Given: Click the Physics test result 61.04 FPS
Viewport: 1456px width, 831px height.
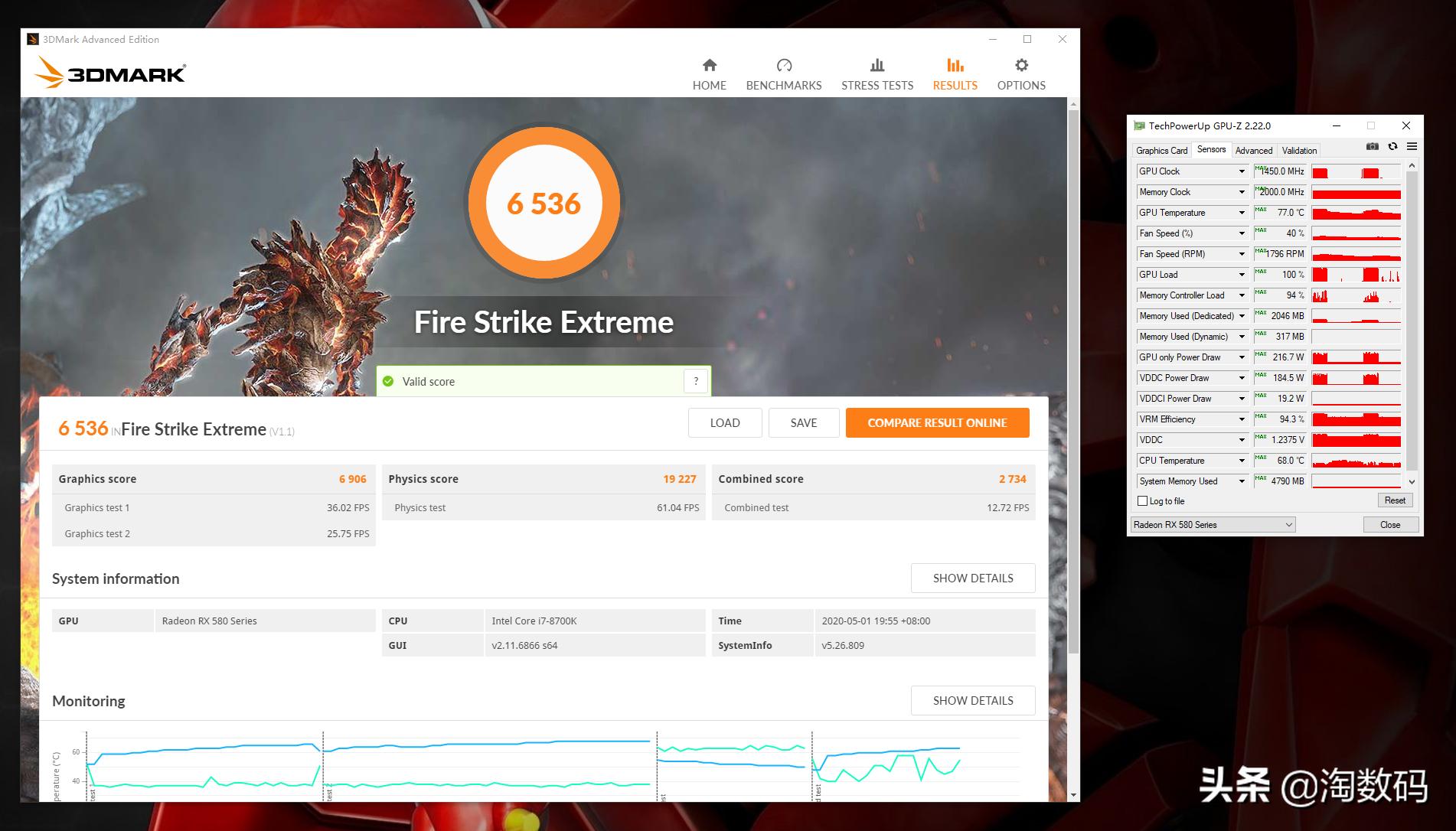Looking at the screenshot, I should [678, 507].
